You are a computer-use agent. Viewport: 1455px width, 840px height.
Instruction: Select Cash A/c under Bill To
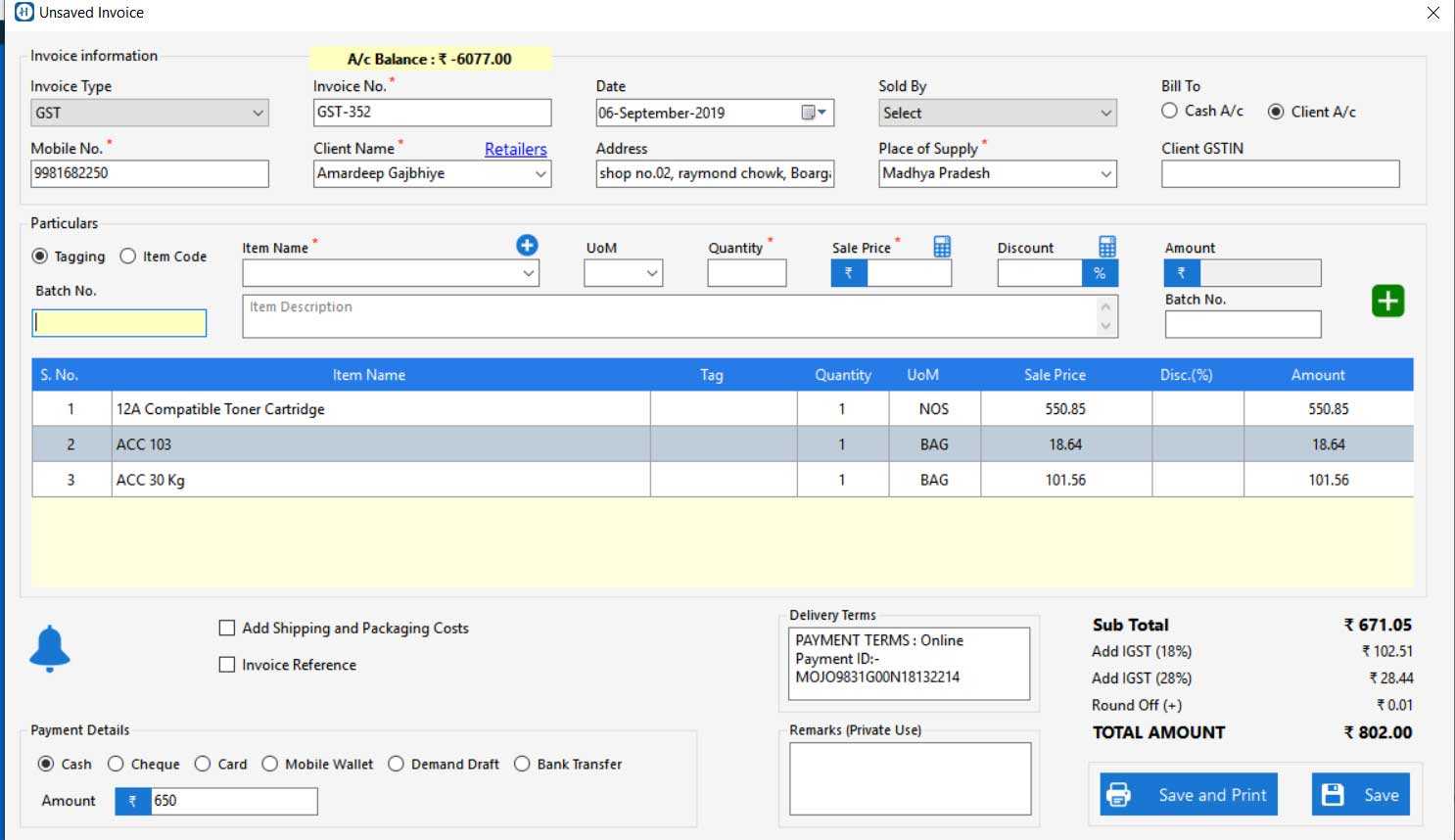point(1169,112)
